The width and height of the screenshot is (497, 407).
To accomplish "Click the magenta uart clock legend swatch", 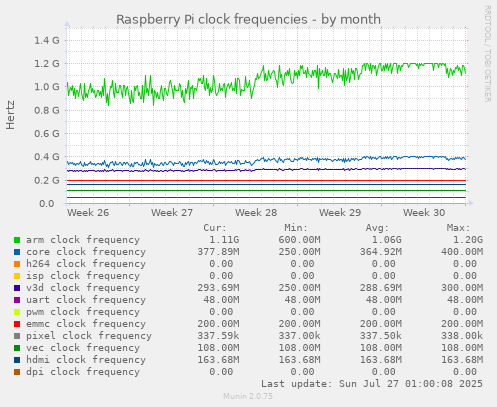I will (x=17, y=300).
